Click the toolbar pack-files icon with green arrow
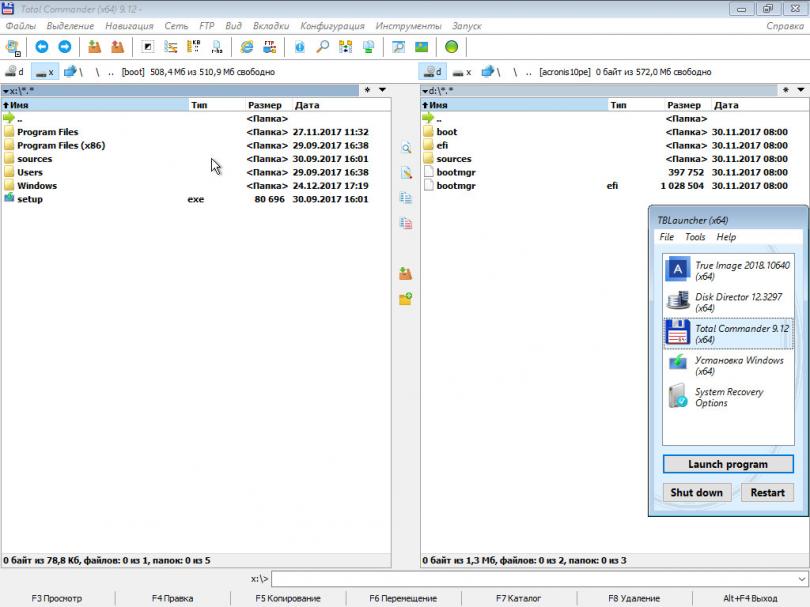The width and height of the screenshot is (810, 607). [x=94, y=47]
